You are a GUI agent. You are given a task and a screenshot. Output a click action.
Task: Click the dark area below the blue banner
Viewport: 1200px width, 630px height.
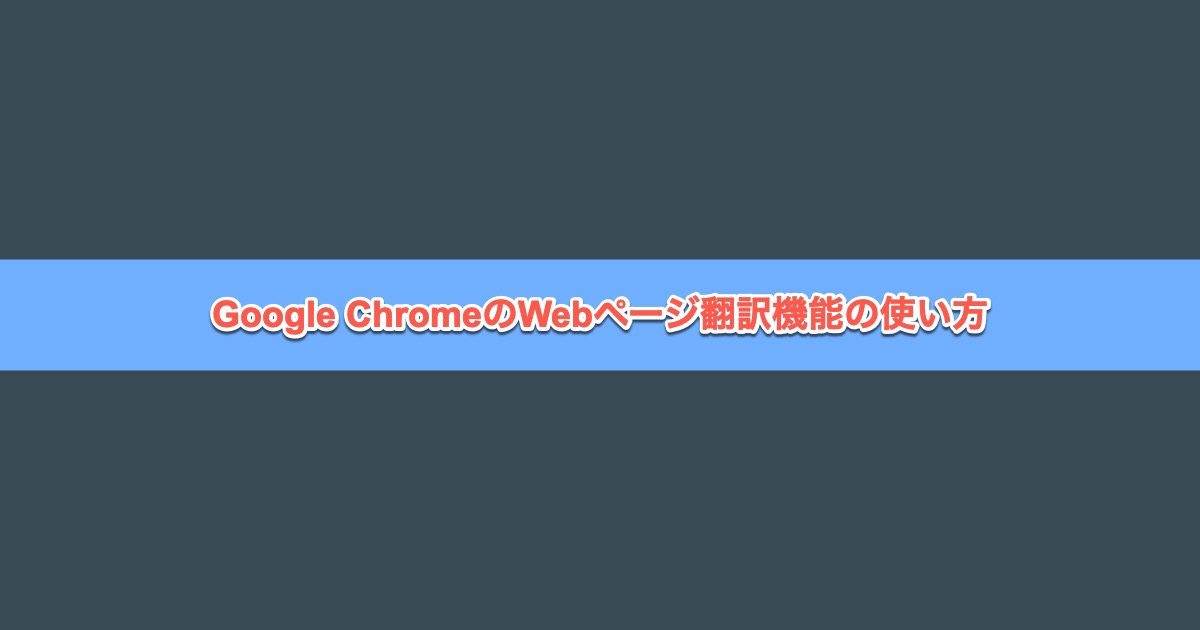click(600, 500)
